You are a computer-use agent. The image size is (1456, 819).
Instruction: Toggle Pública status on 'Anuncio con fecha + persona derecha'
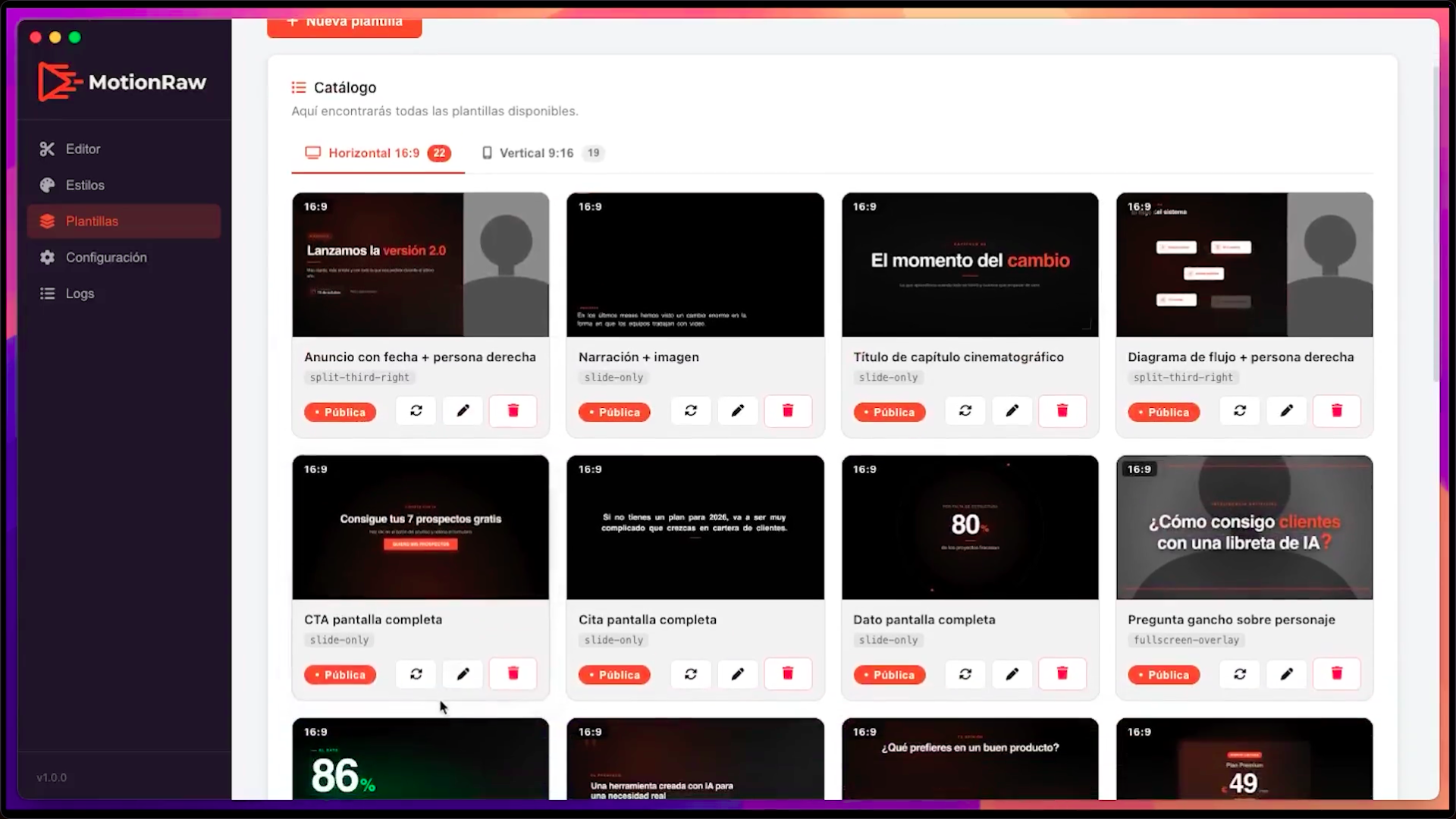pos(340,413)
